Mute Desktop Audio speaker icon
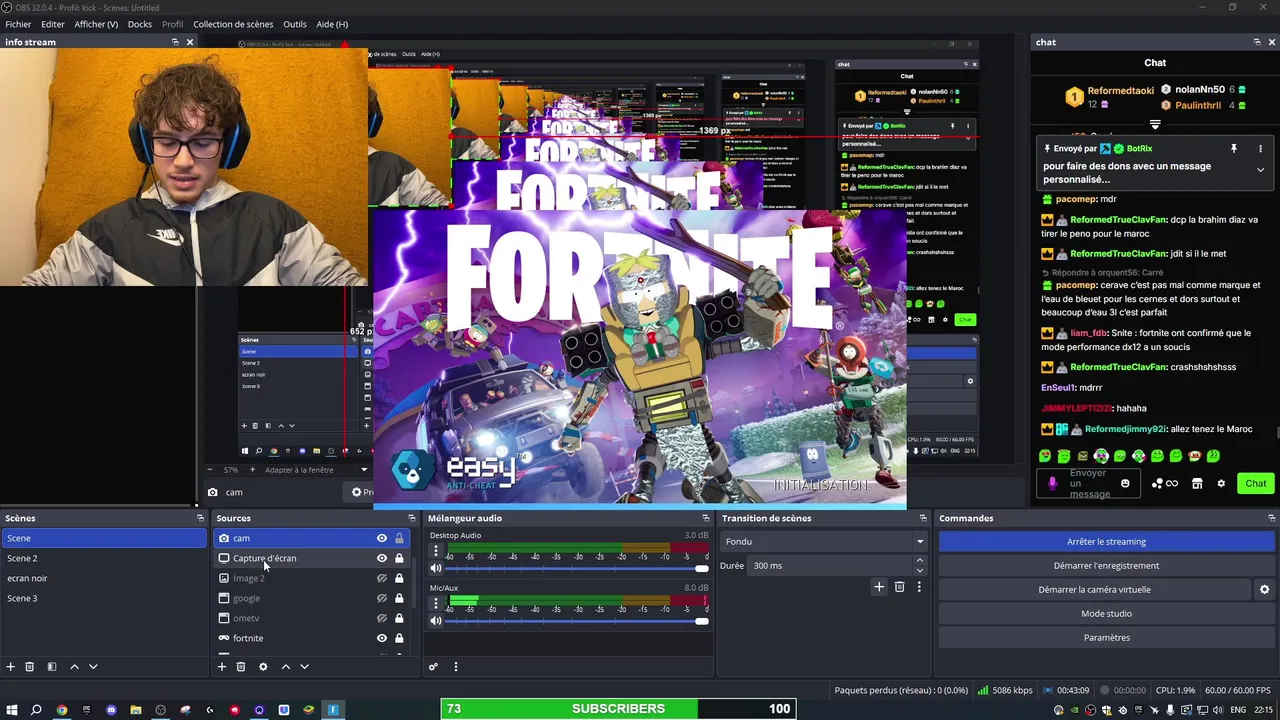This screenshot has width=1280, height=720. [435, 568]
